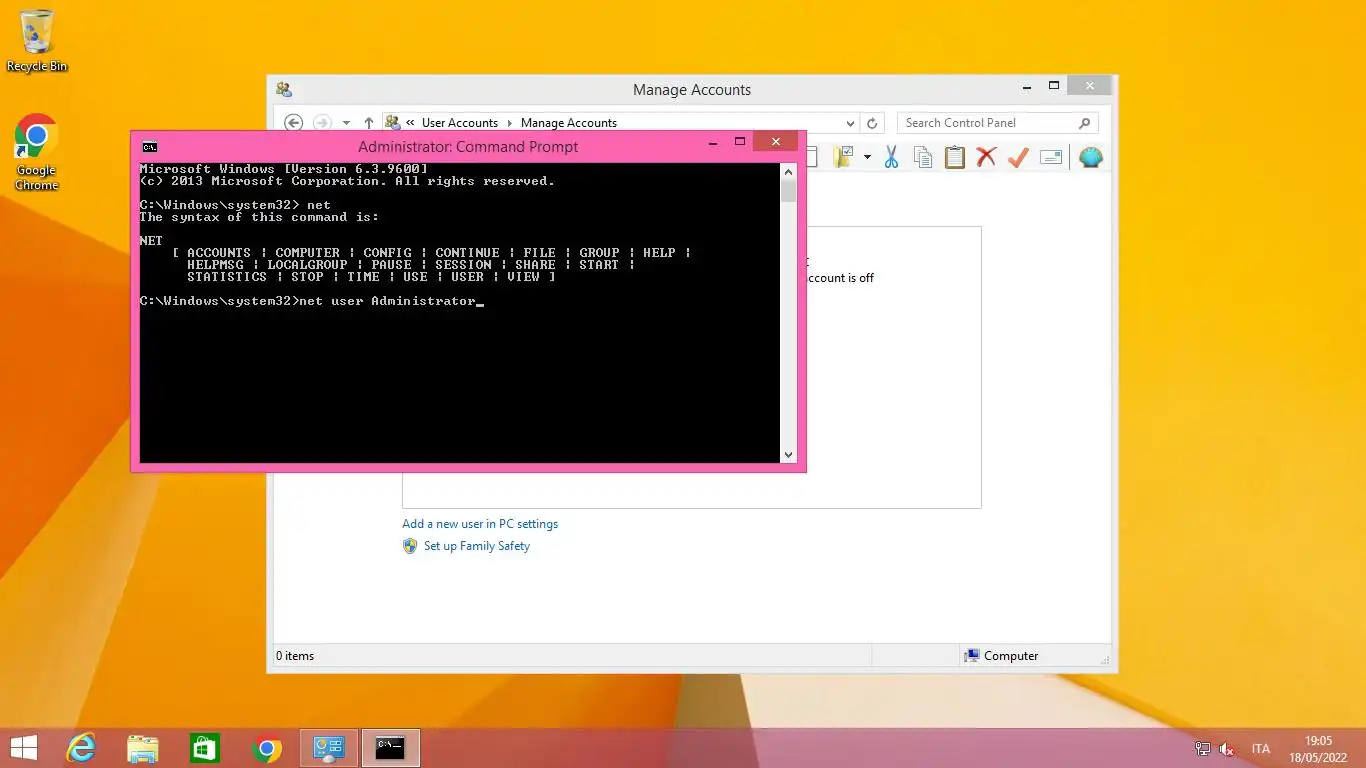
Task: Click 'Computer' in status bar
Action: point(1011,656)
